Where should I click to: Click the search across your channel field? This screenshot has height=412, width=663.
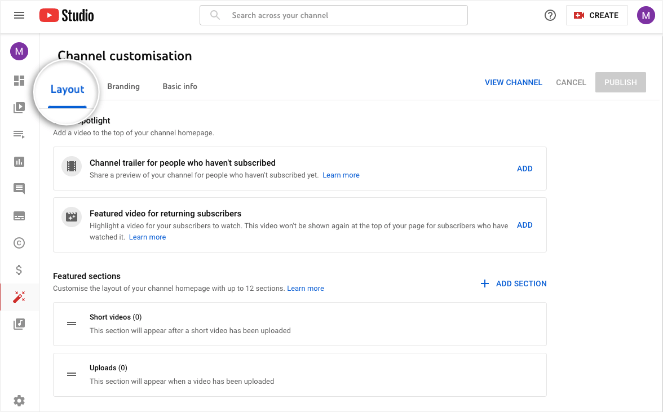pos(333,16)
